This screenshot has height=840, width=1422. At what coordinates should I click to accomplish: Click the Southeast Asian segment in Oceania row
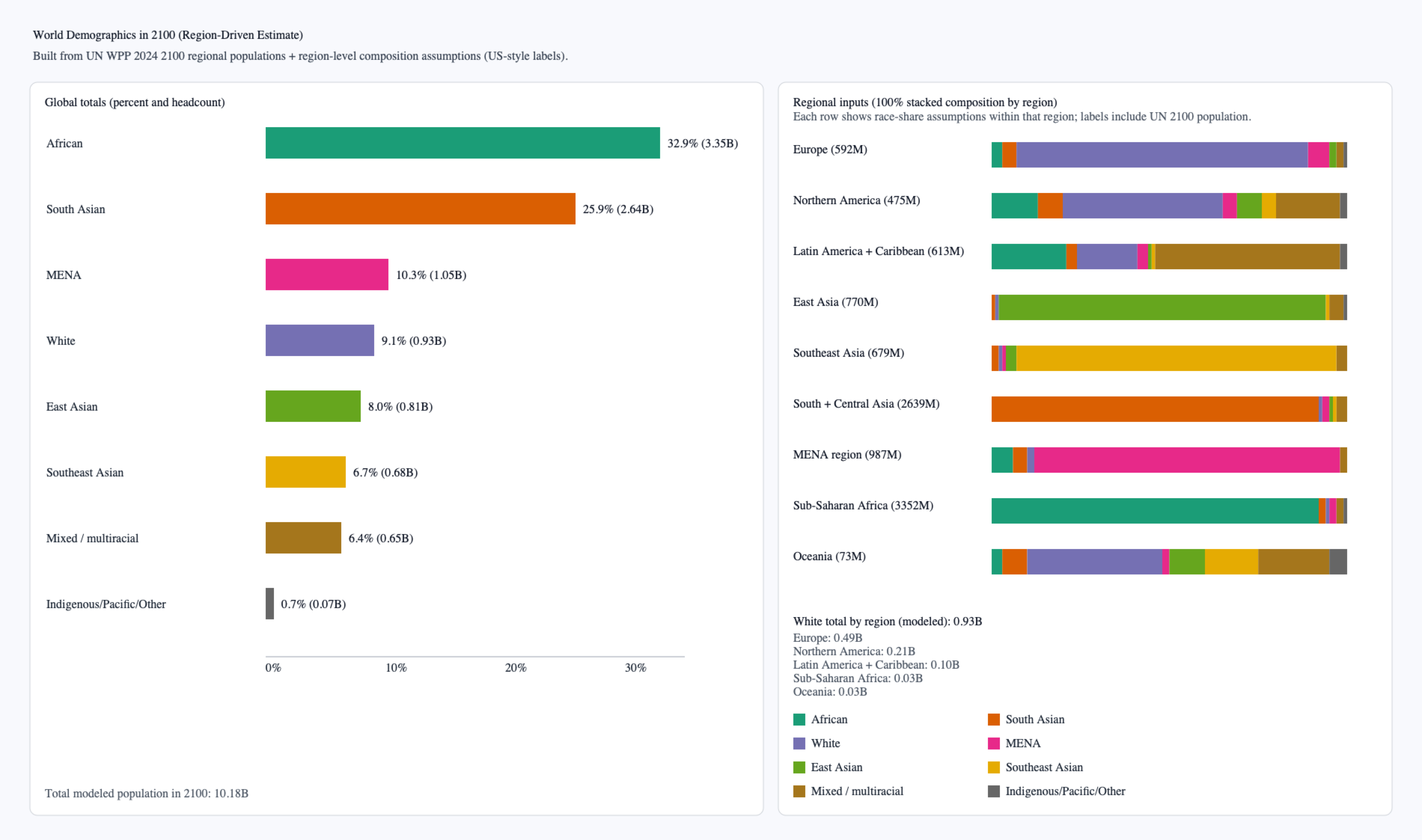[x=1231, y=561]
